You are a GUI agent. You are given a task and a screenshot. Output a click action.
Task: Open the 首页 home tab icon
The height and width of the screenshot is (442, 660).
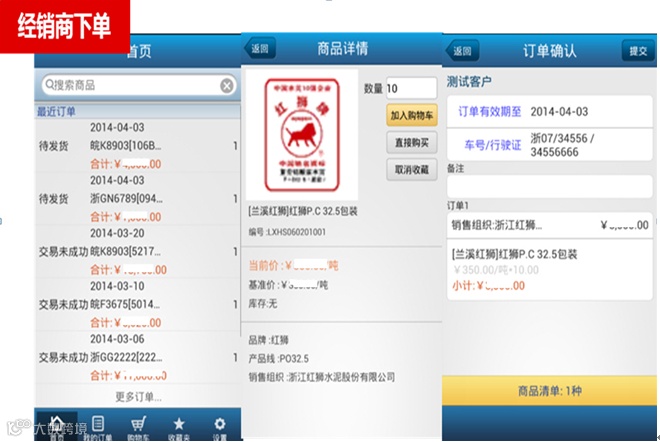tap(57, 426)
